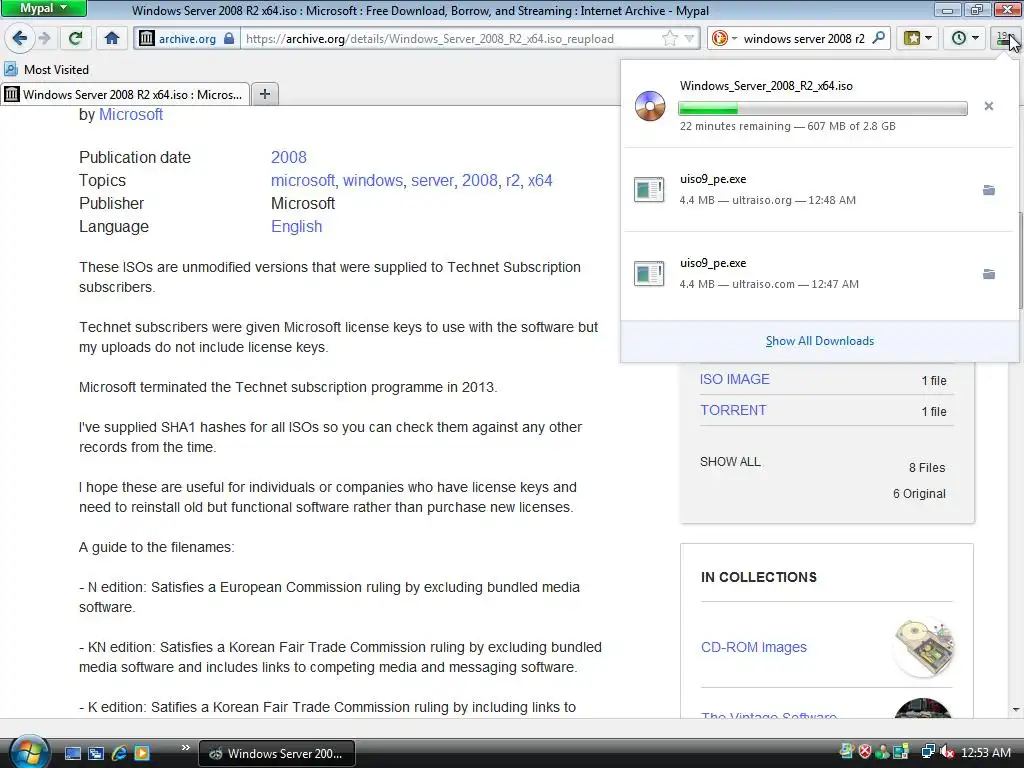The height and width of the screenshot is (768, 1024).
Task: Click the magnifier search button
Action: 879,39
